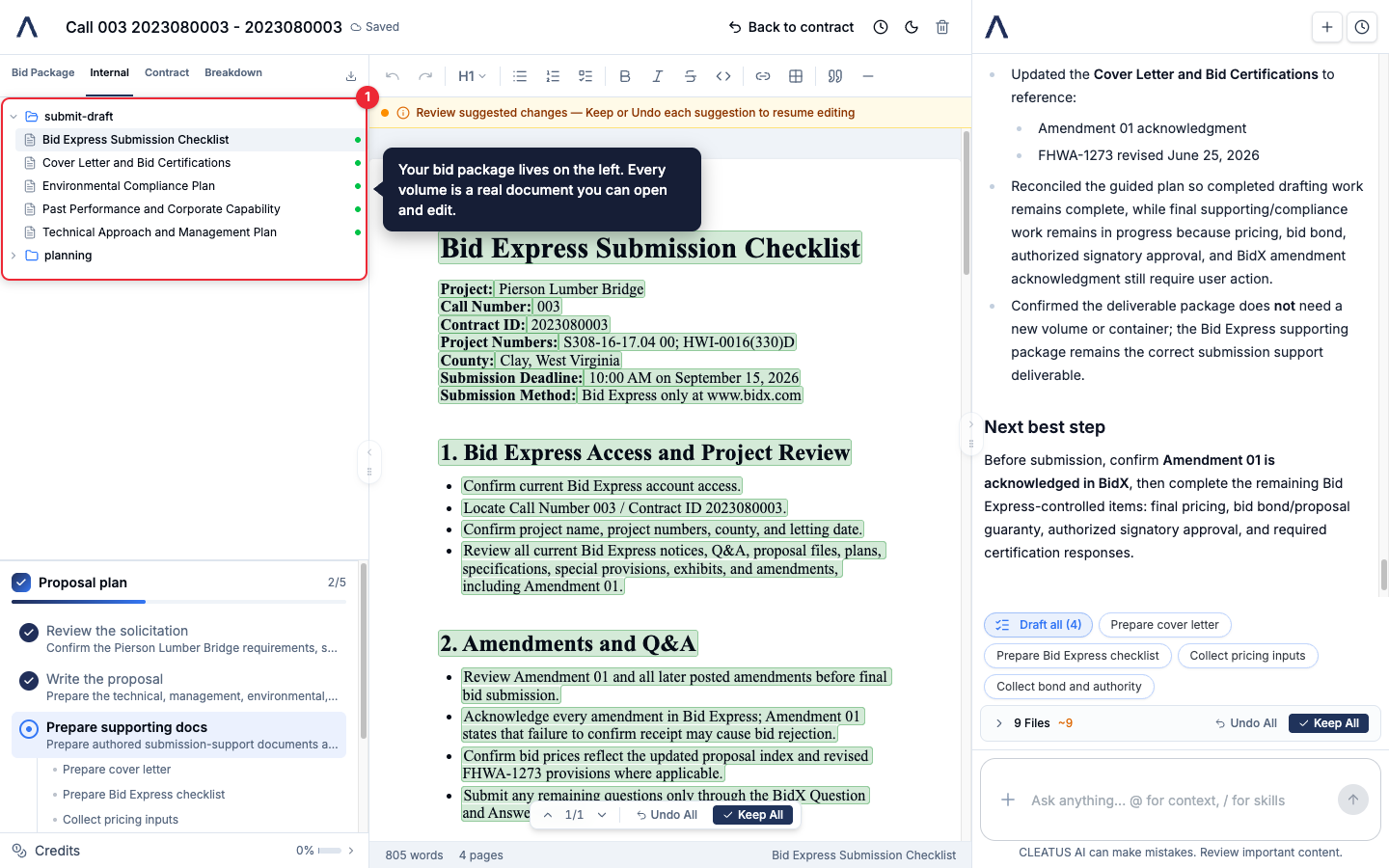Viewport: 1389px width, 868px height.
Task: Open version history clock icon in header
Action: (881, 27)
